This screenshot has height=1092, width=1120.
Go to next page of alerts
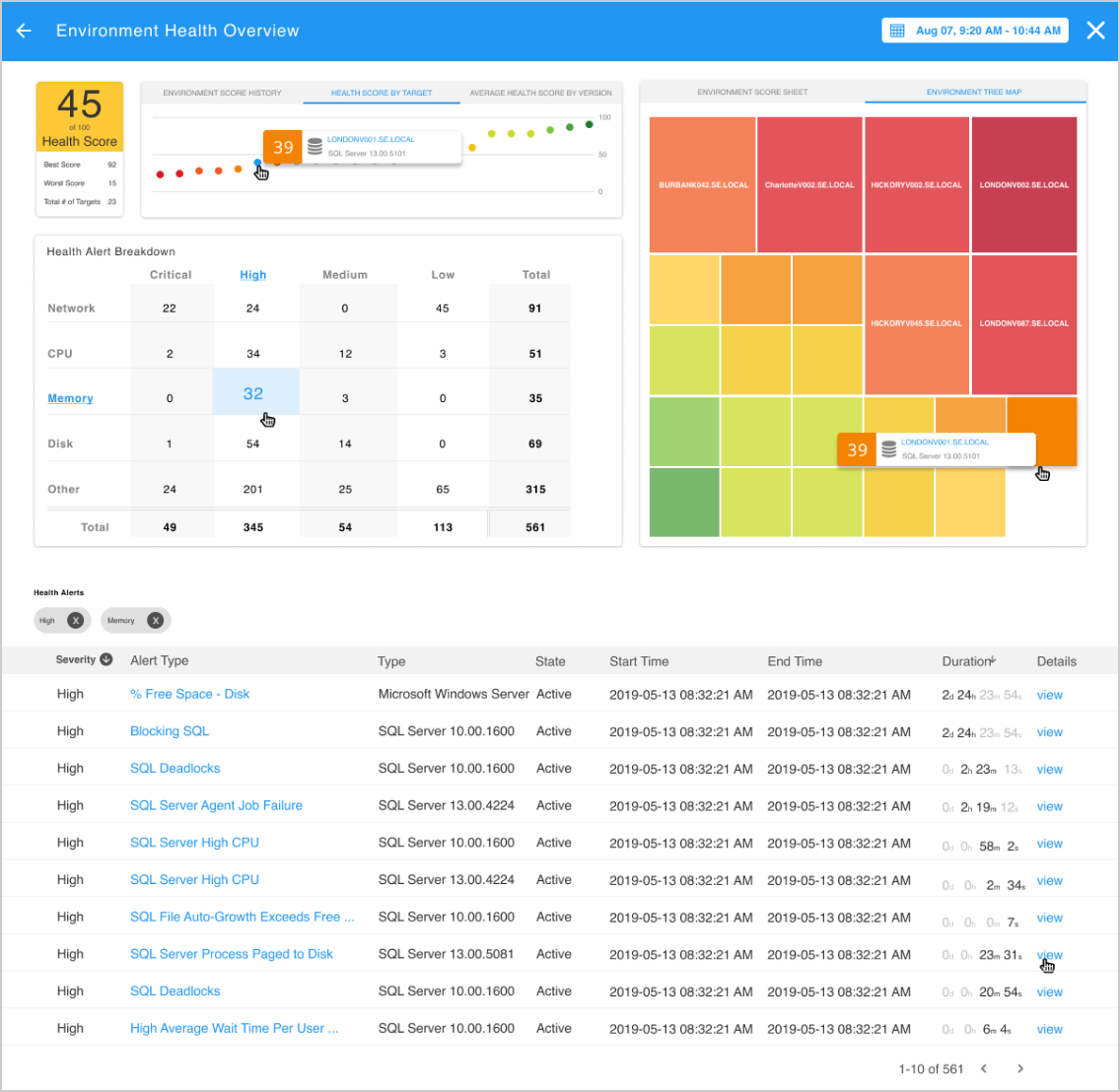[1020, 1069]
